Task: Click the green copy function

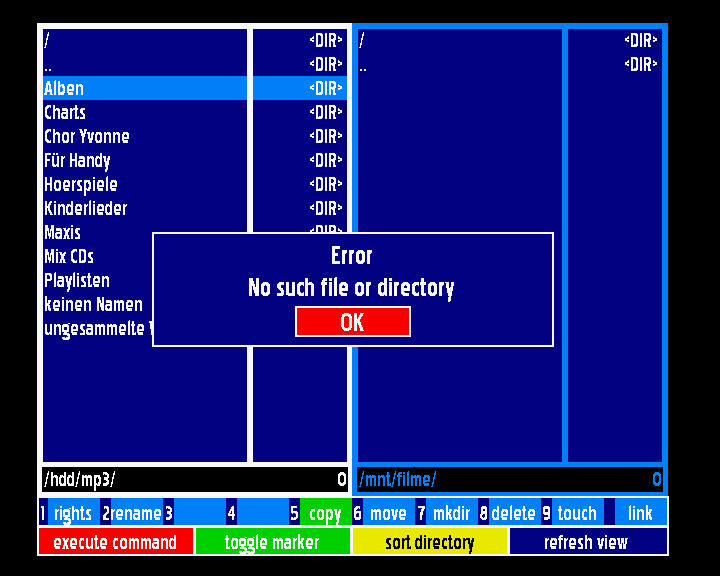Action: point(324,513)
